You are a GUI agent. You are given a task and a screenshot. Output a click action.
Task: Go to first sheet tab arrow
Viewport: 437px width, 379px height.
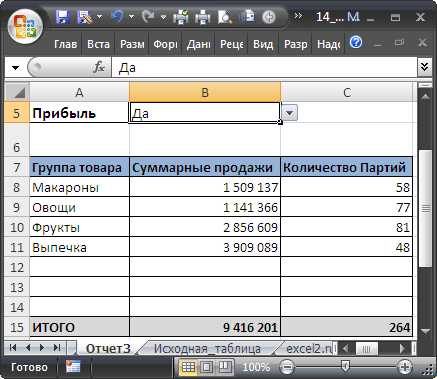(13, 348)
